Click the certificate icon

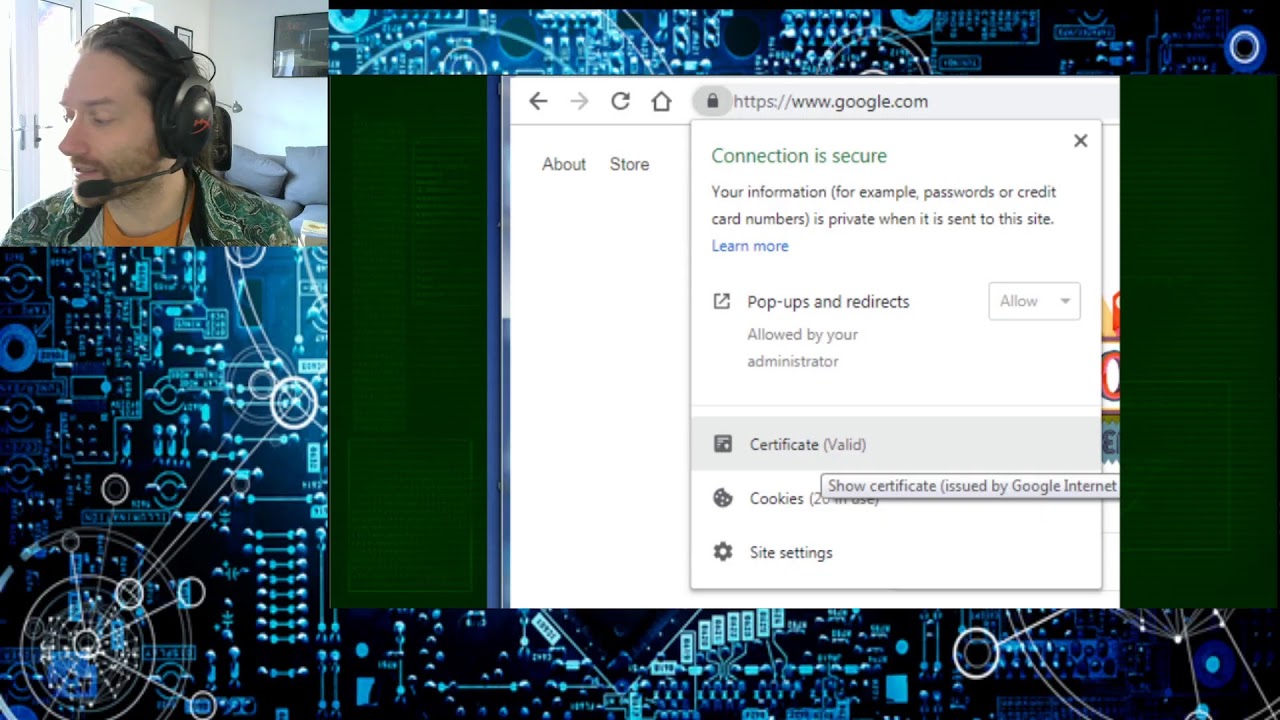(722, 444)
